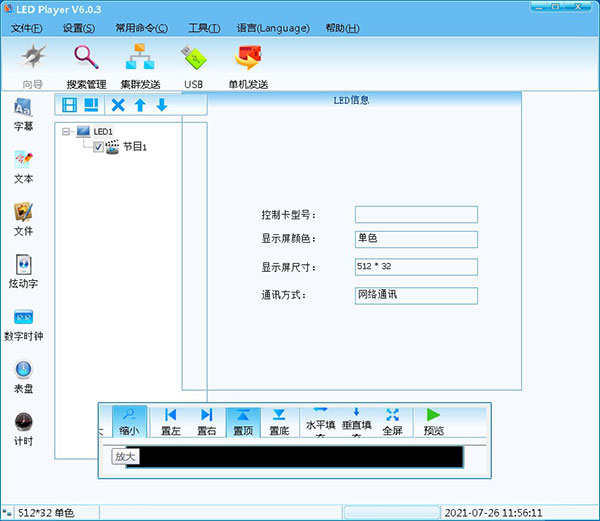
Task: Click the 控制卡型号 input field
Action: coord(416,215)
